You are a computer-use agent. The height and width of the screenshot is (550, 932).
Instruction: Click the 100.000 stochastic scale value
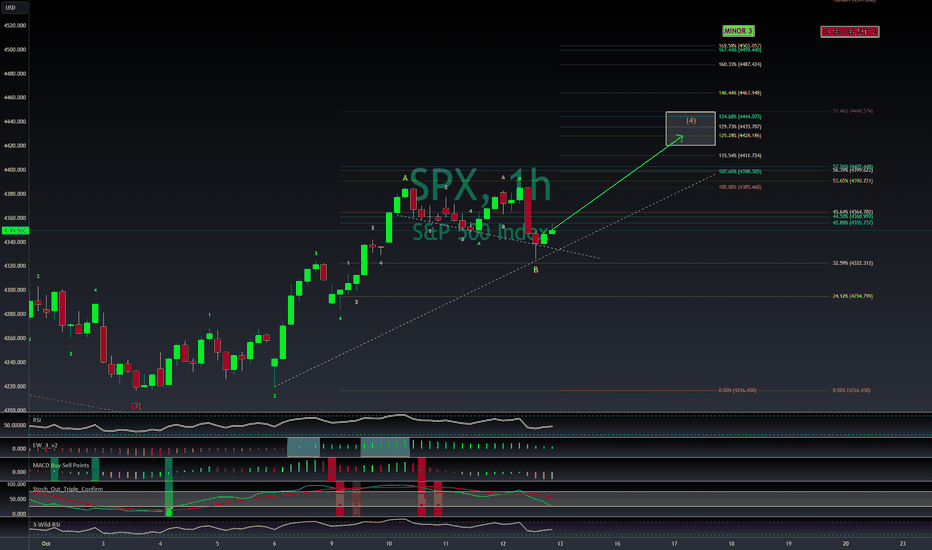(17, 485)
